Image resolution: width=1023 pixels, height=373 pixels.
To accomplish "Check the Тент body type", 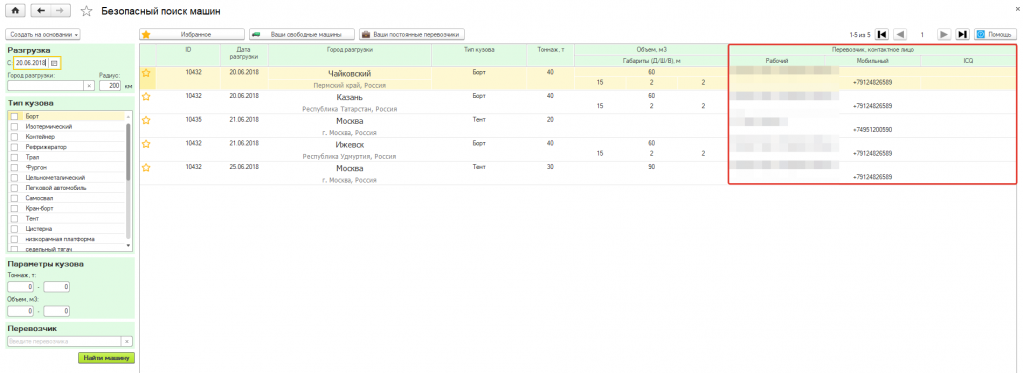I will pyautogui.click(x=14, y=218).
